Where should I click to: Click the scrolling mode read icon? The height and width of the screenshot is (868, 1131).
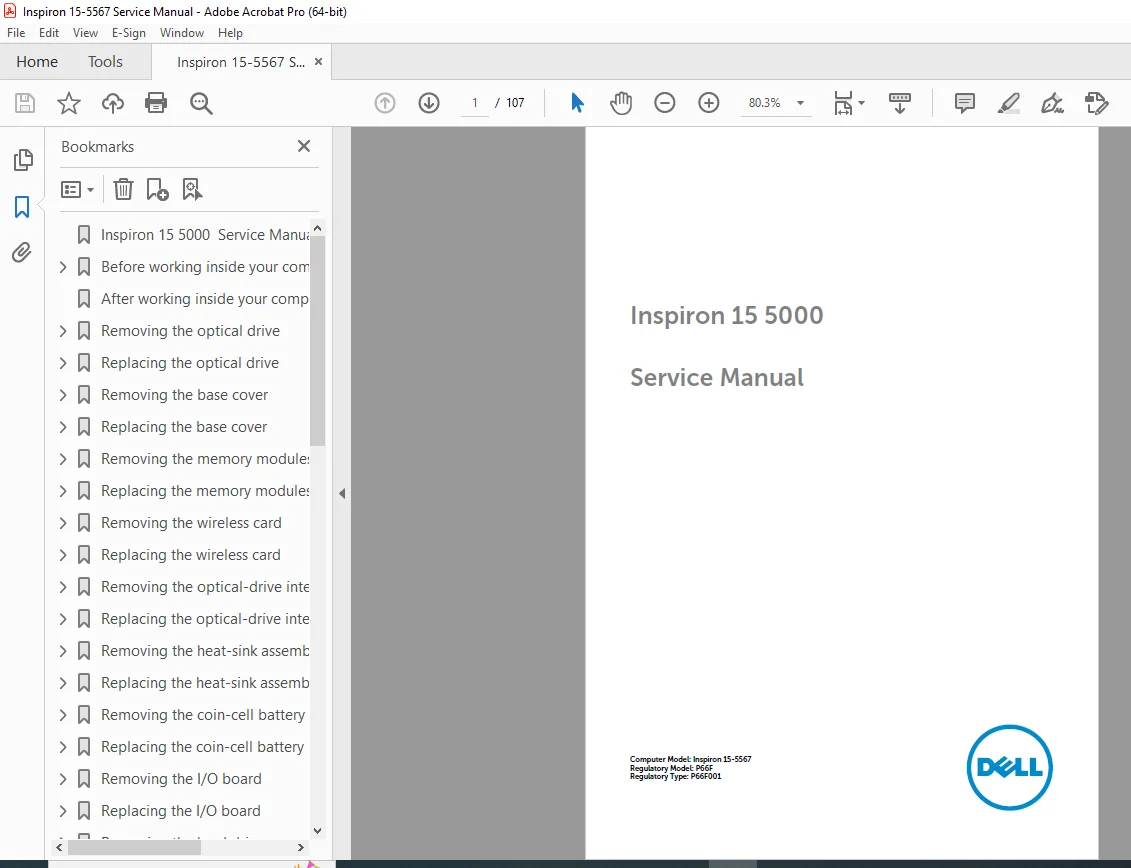(899, 103)
